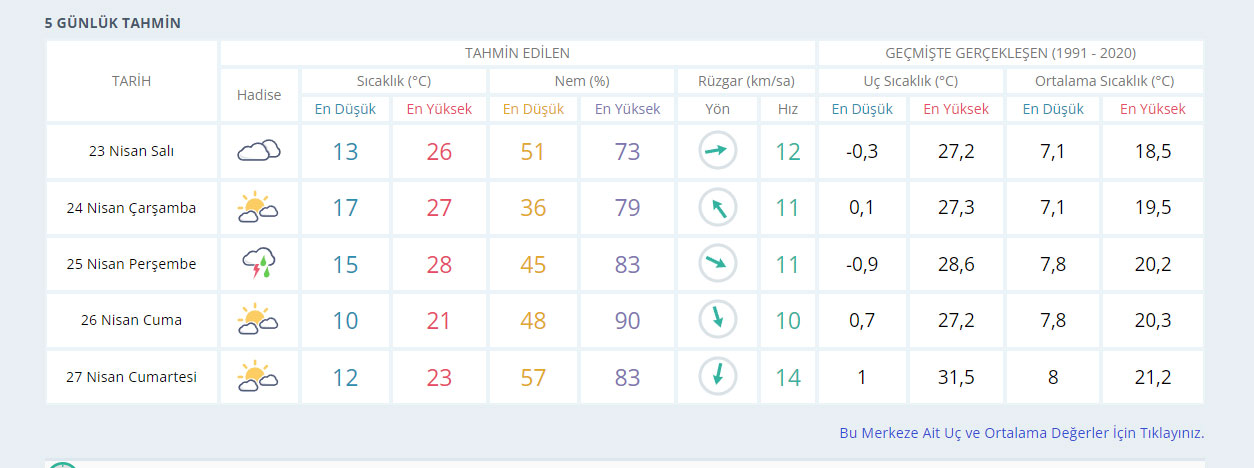Image resolution: width=1254 pixels, height=468 pixels.
Task: Click the cloudy weather icon for 23 Nisan Salı
Action: tap(258, 151)
